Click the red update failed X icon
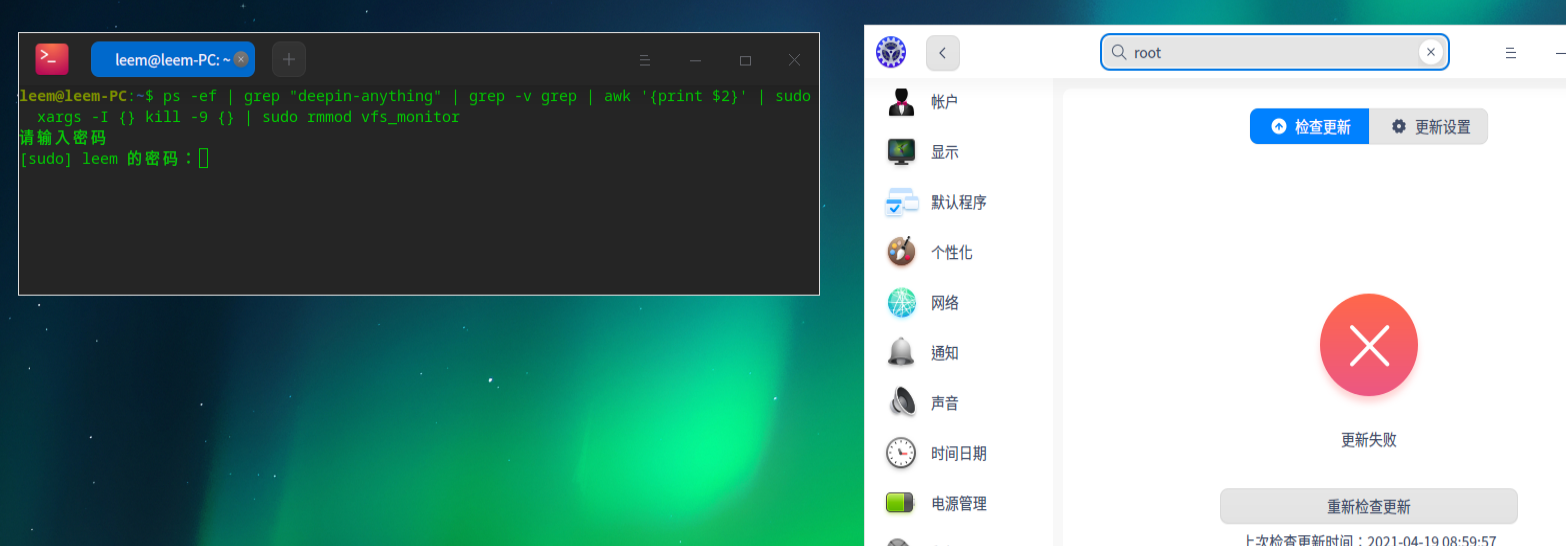The height and width of the screenshot is (546, 1566). click(x=1369, y=345)
